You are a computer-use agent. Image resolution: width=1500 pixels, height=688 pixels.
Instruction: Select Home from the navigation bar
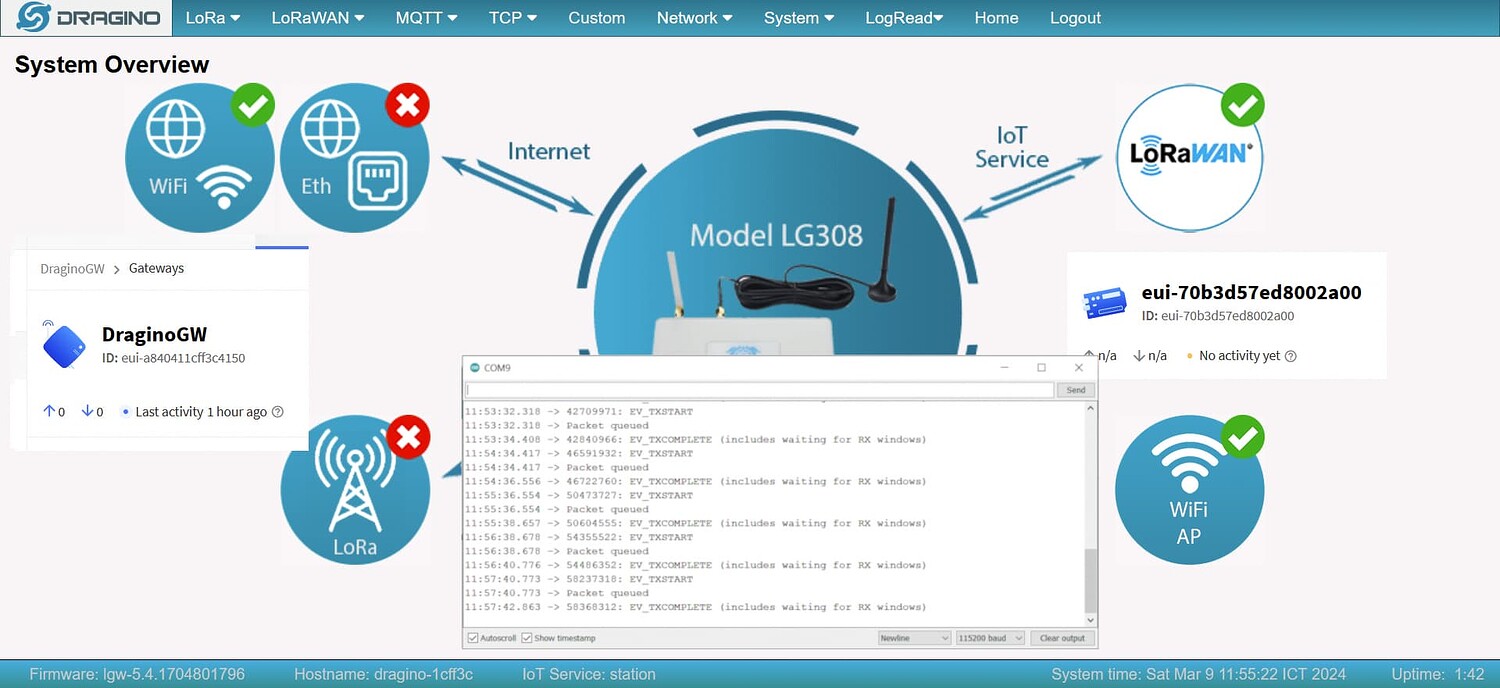pos(996,17)
